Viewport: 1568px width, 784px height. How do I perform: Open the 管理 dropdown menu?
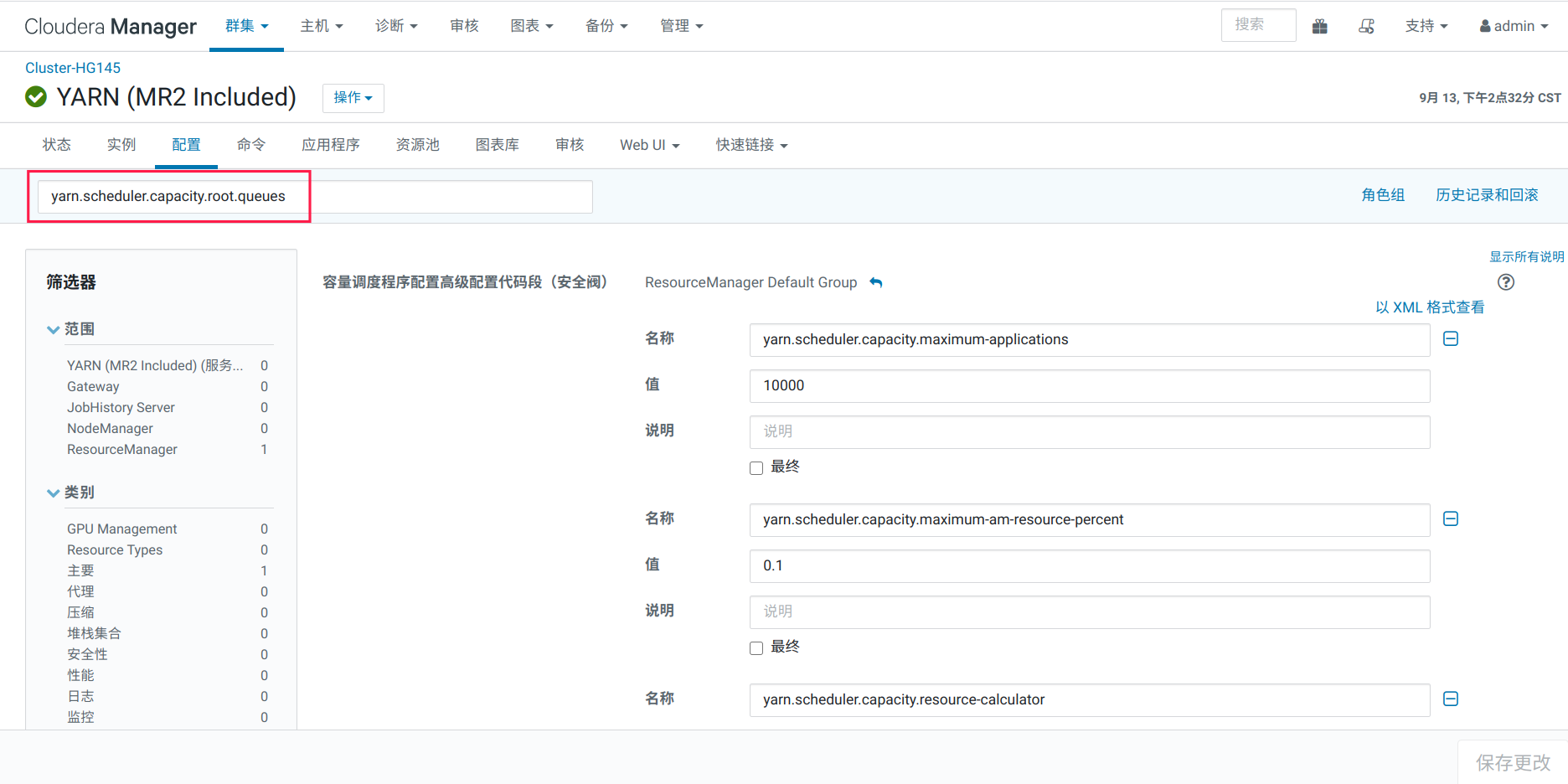pyautogui.click(x=681, y=26)
